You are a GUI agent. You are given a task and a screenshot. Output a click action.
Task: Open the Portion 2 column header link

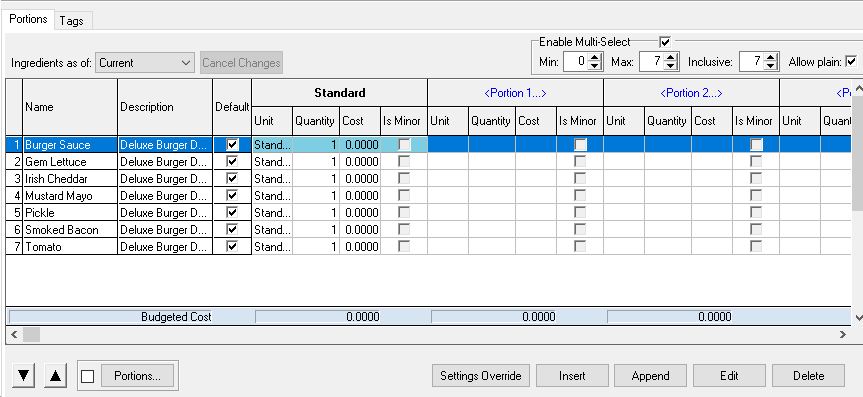click(691, 93)
